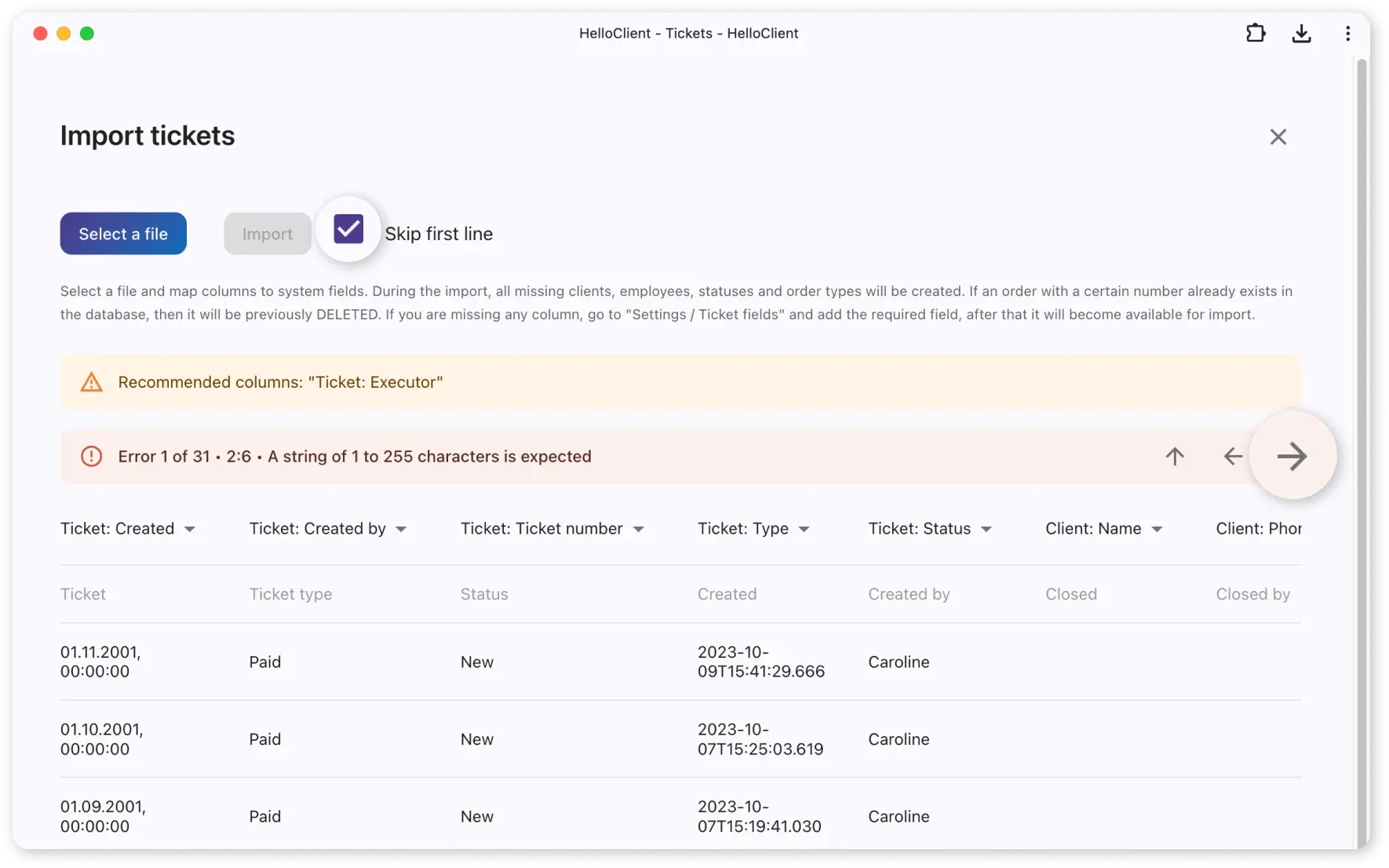Image resolution: width=1389 pixels, height=868 pixels.
Task: Click the download icon in the title bar
Action: point(1302,33)
